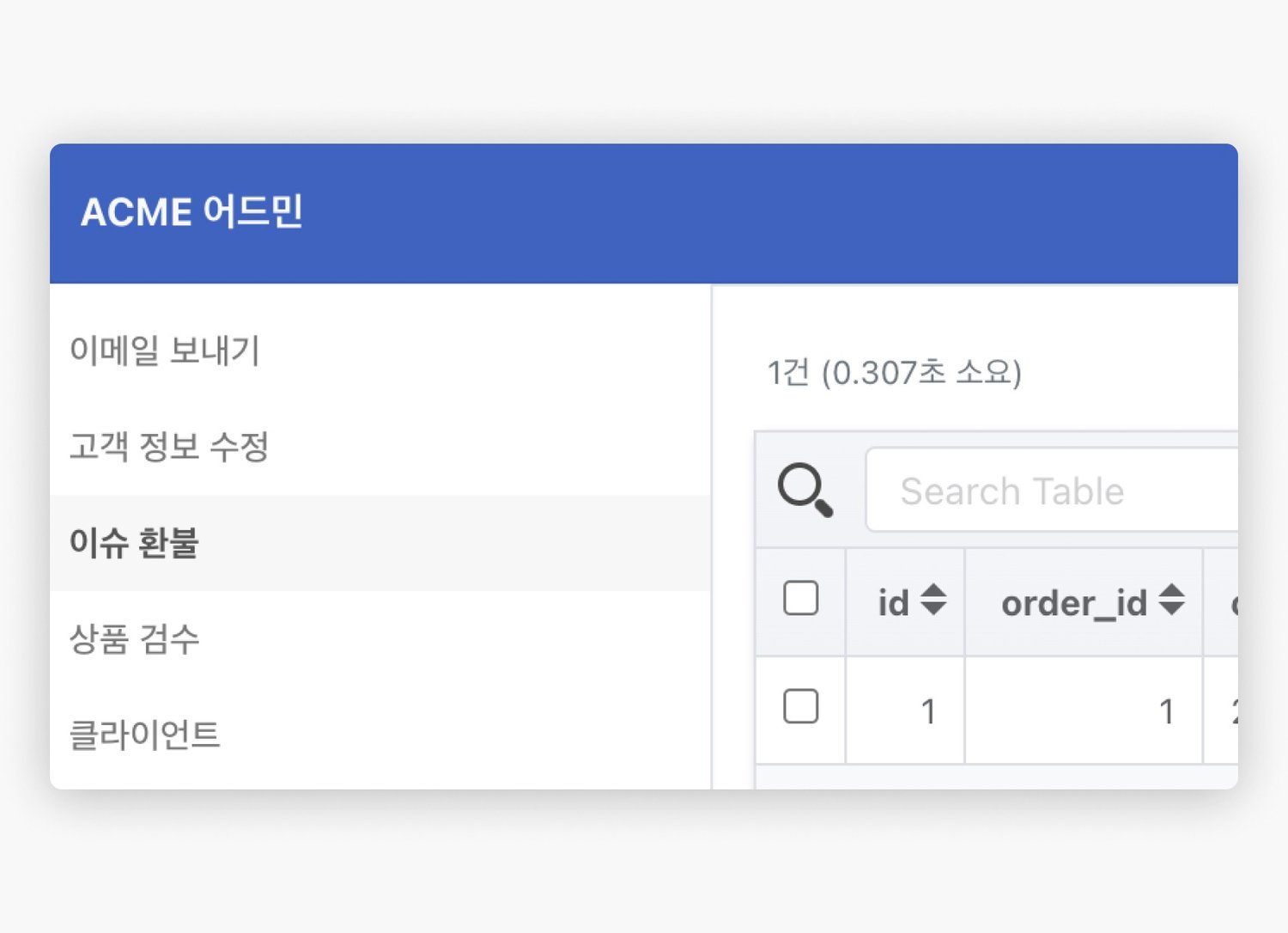Click the 1건 (0.307초 소요) result summary

894,373
